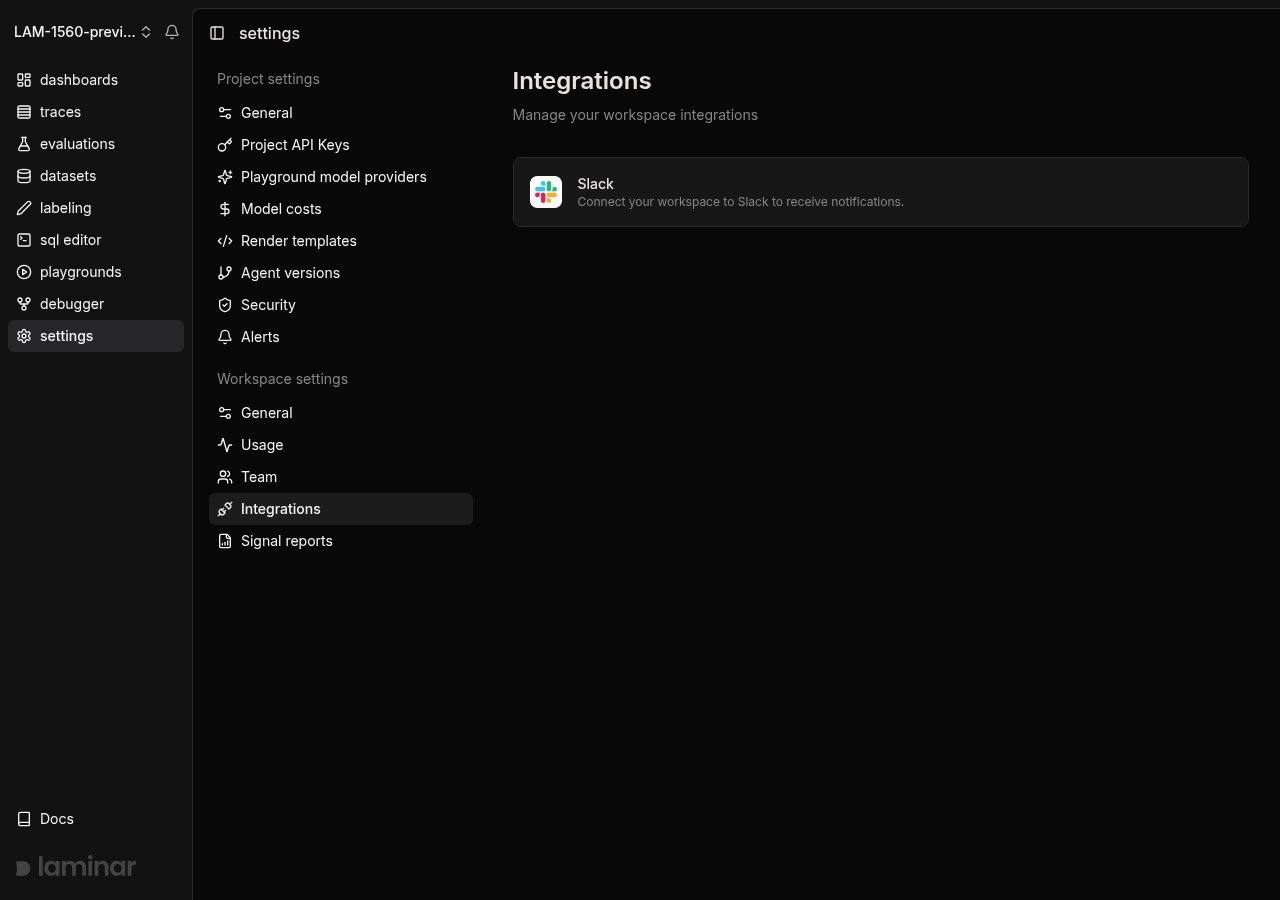This screenshot has height=900, width=1280.
Task: Click the dashboards grid icon
Action: [24, 80]
